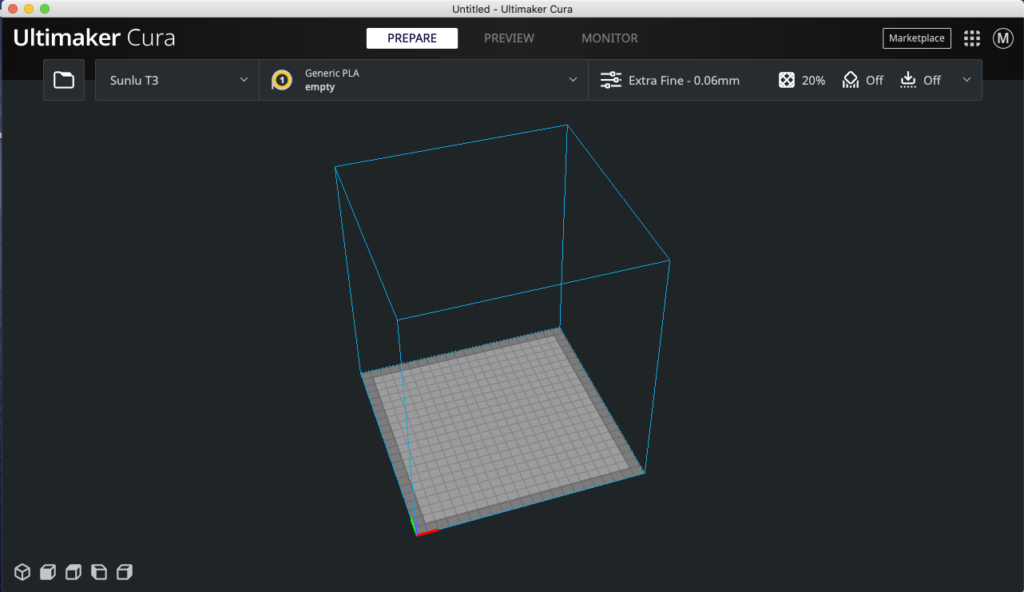Click the extruder 1 material icon
The height and width of the screenshot is (592, 1024).
[x=281, y=80]
